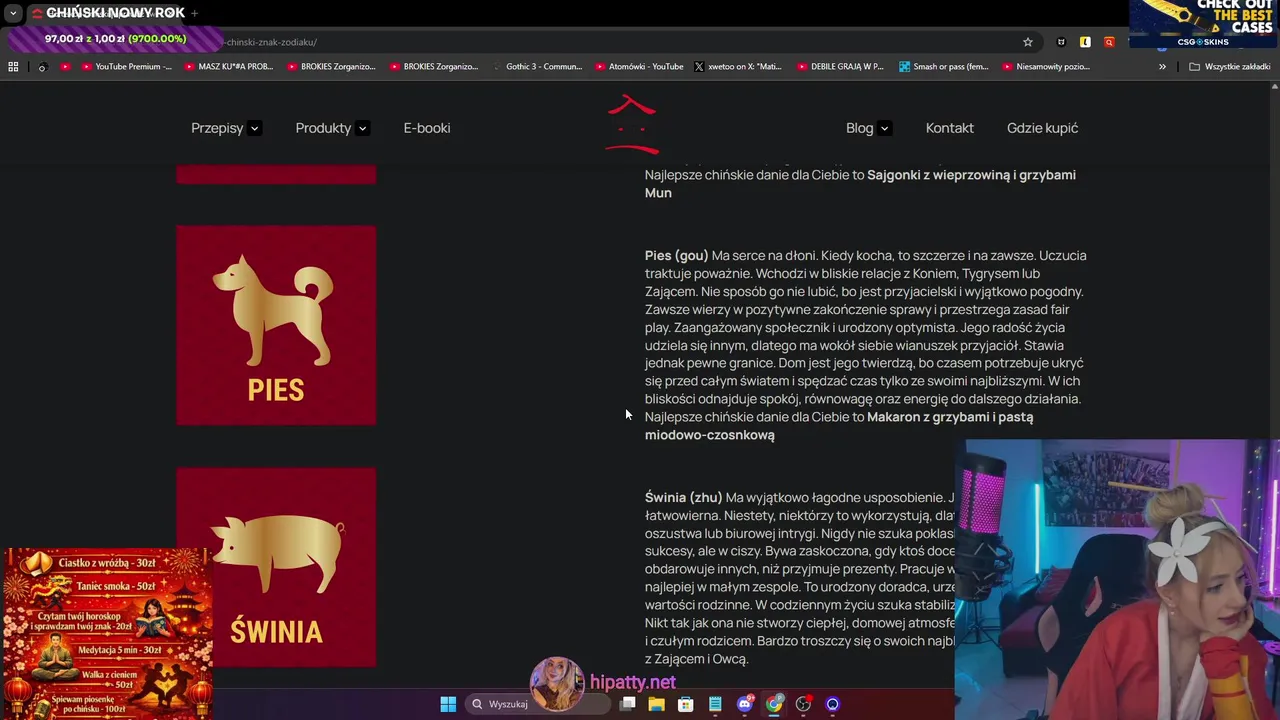Open Task View from the taskbar
Image resolution: width=1280 pixels, height=720 pixels.
(x=627, y=704)
